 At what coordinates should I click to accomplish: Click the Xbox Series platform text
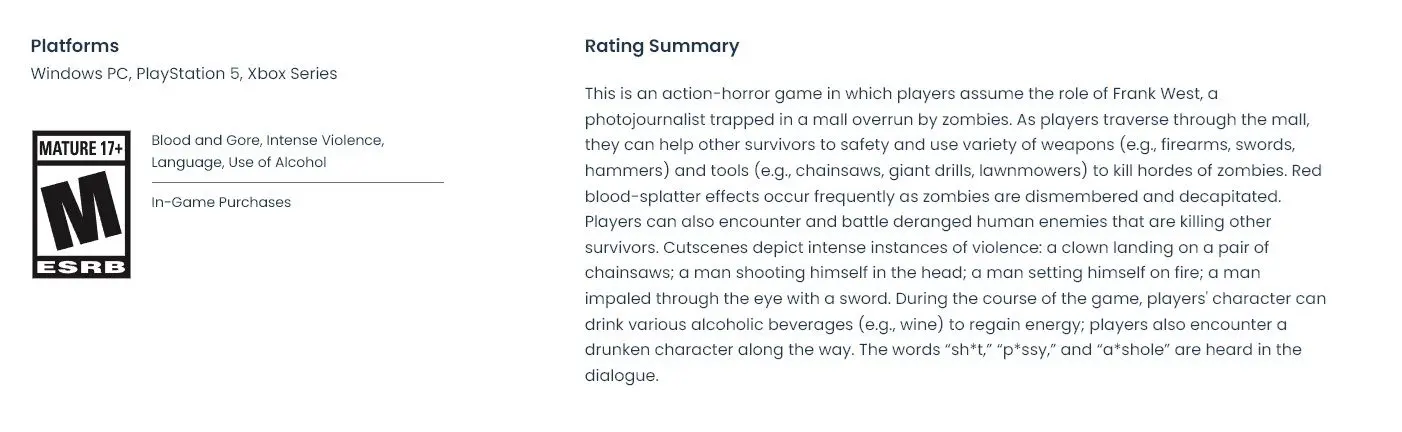pyautogui.click(x=292, y=74)
